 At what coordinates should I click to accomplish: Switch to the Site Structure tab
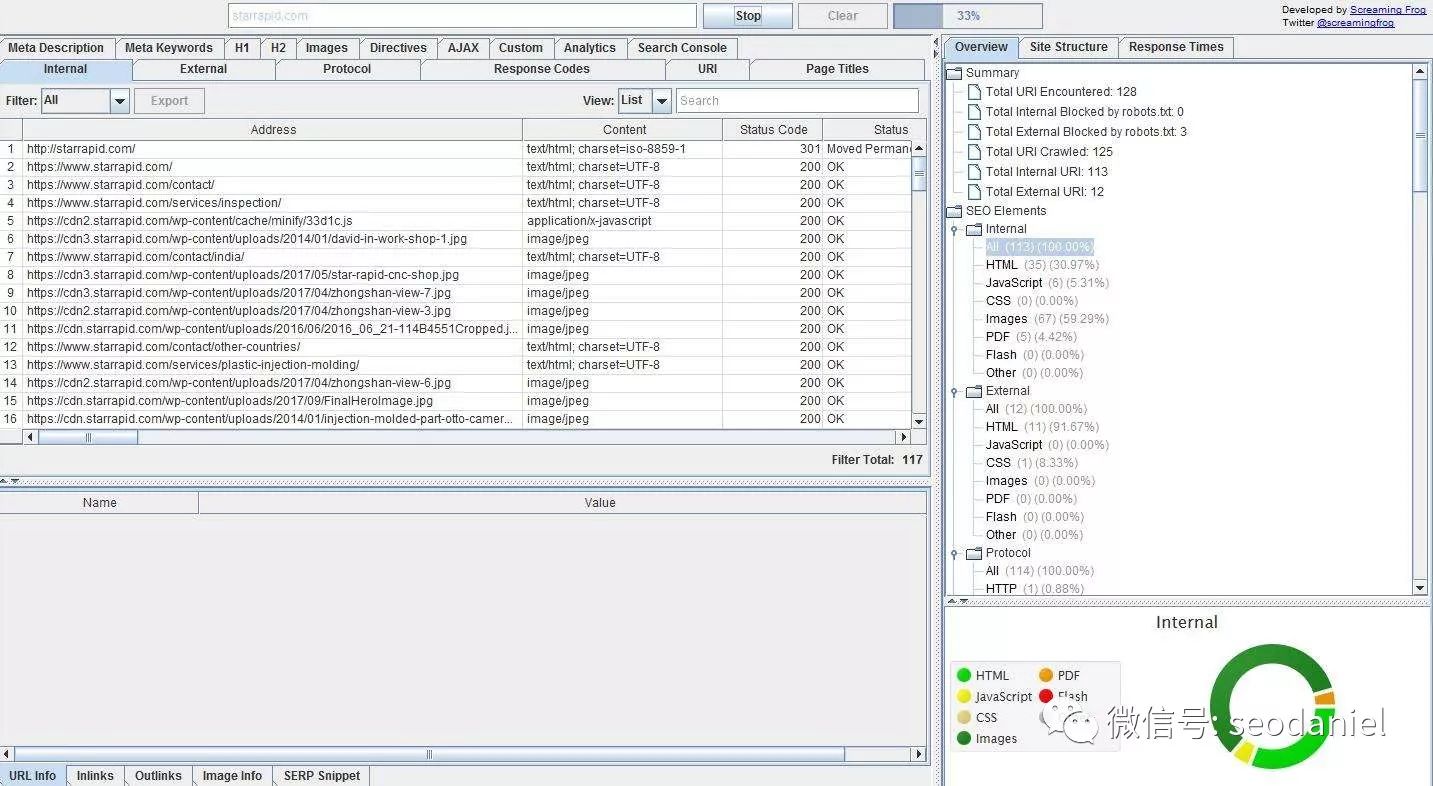1069,47
